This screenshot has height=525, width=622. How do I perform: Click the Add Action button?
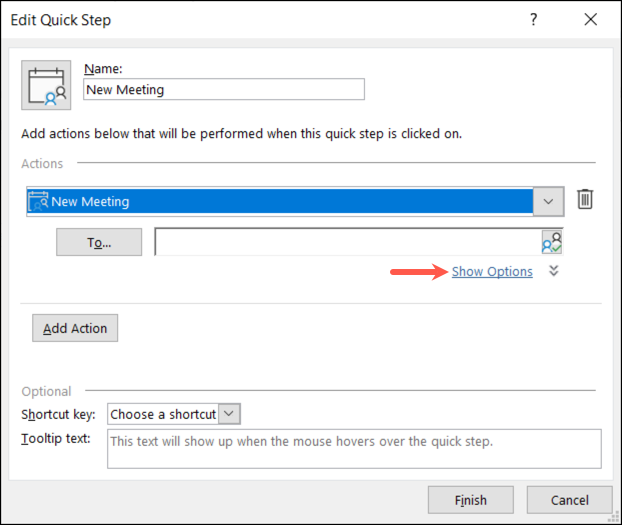pos(76,328)
